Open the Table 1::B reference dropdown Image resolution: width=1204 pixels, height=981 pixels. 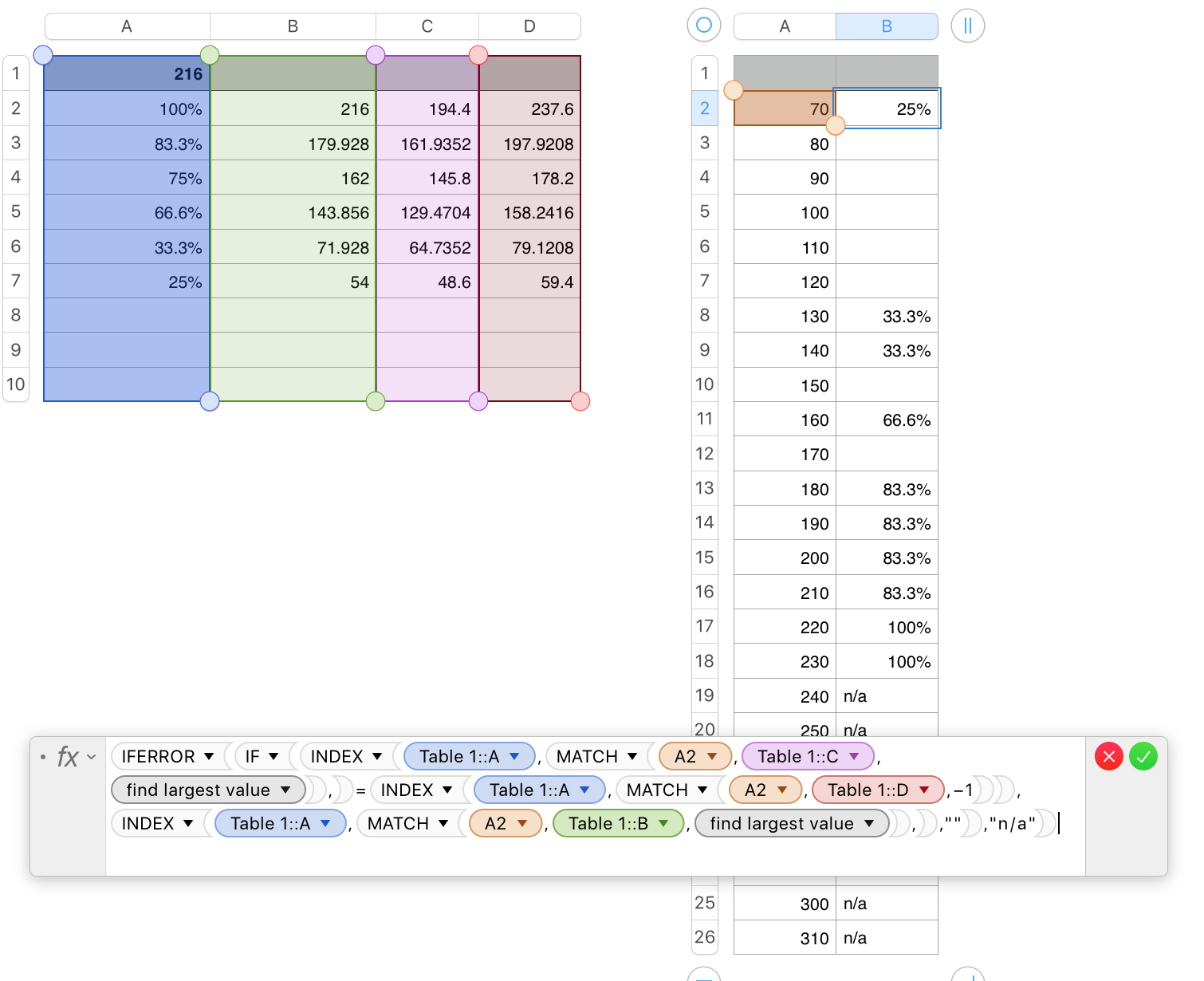tap(663, 823)
